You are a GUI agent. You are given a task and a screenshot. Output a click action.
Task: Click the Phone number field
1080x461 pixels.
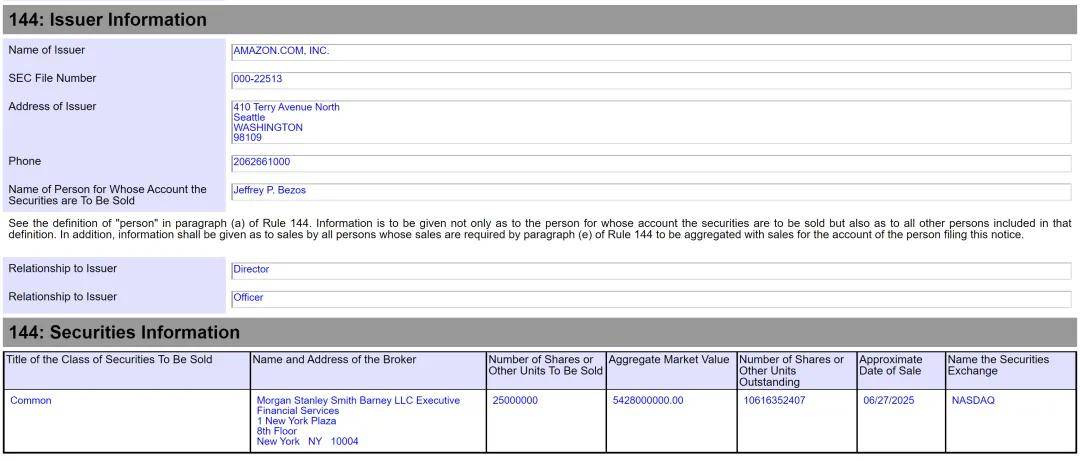pyautogui.click(x=650, y=163)
